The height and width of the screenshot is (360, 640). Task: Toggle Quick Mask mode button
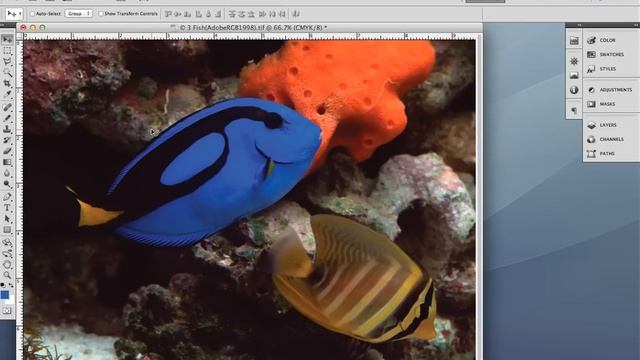(x=7, y=311)
